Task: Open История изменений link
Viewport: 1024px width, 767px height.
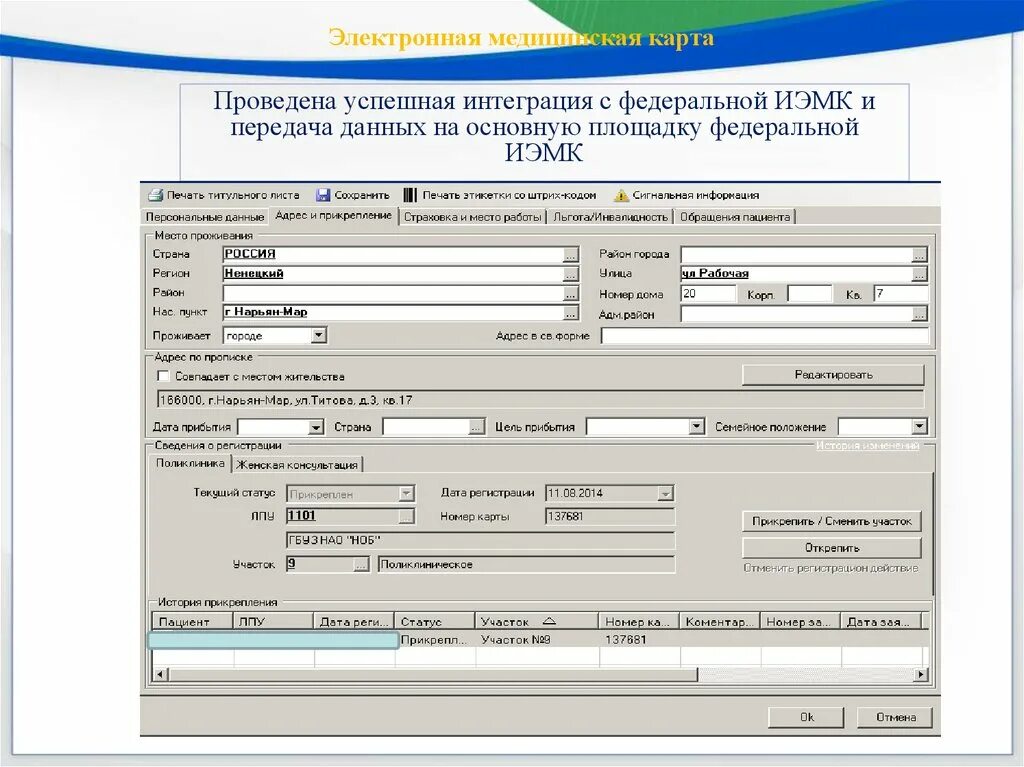Action: click(x=867, y=446)
